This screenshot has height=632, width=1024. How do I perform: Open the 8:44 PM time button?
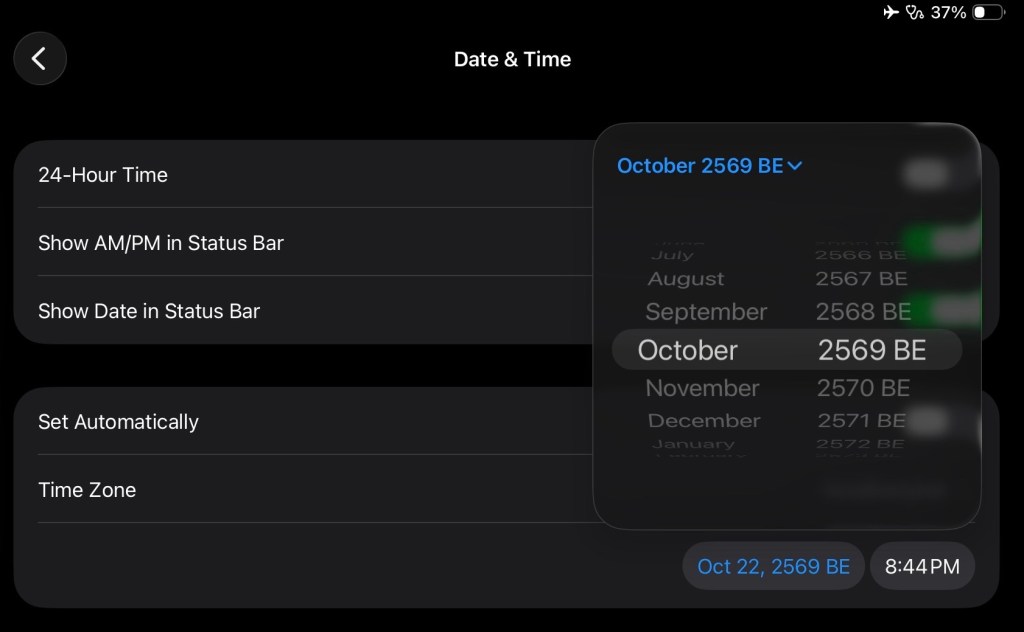tap(922, 567)
